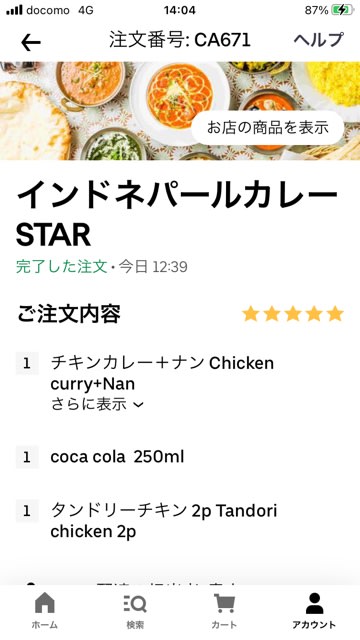Open the アカウント account tab icon
This screenshot has width=360, height=640.
click(x=314, y=603)
